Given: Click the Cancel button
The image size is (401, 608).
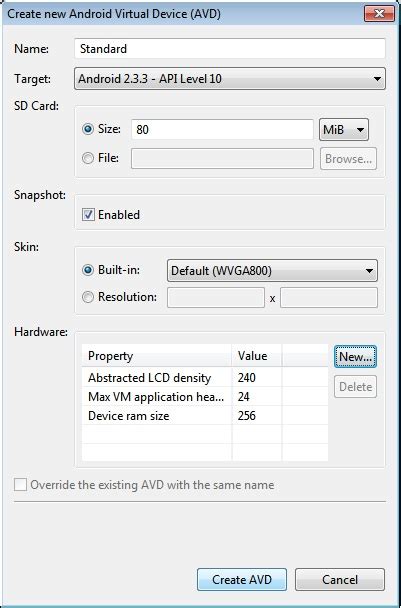Looking at the screenshot, I should point(340,579).
